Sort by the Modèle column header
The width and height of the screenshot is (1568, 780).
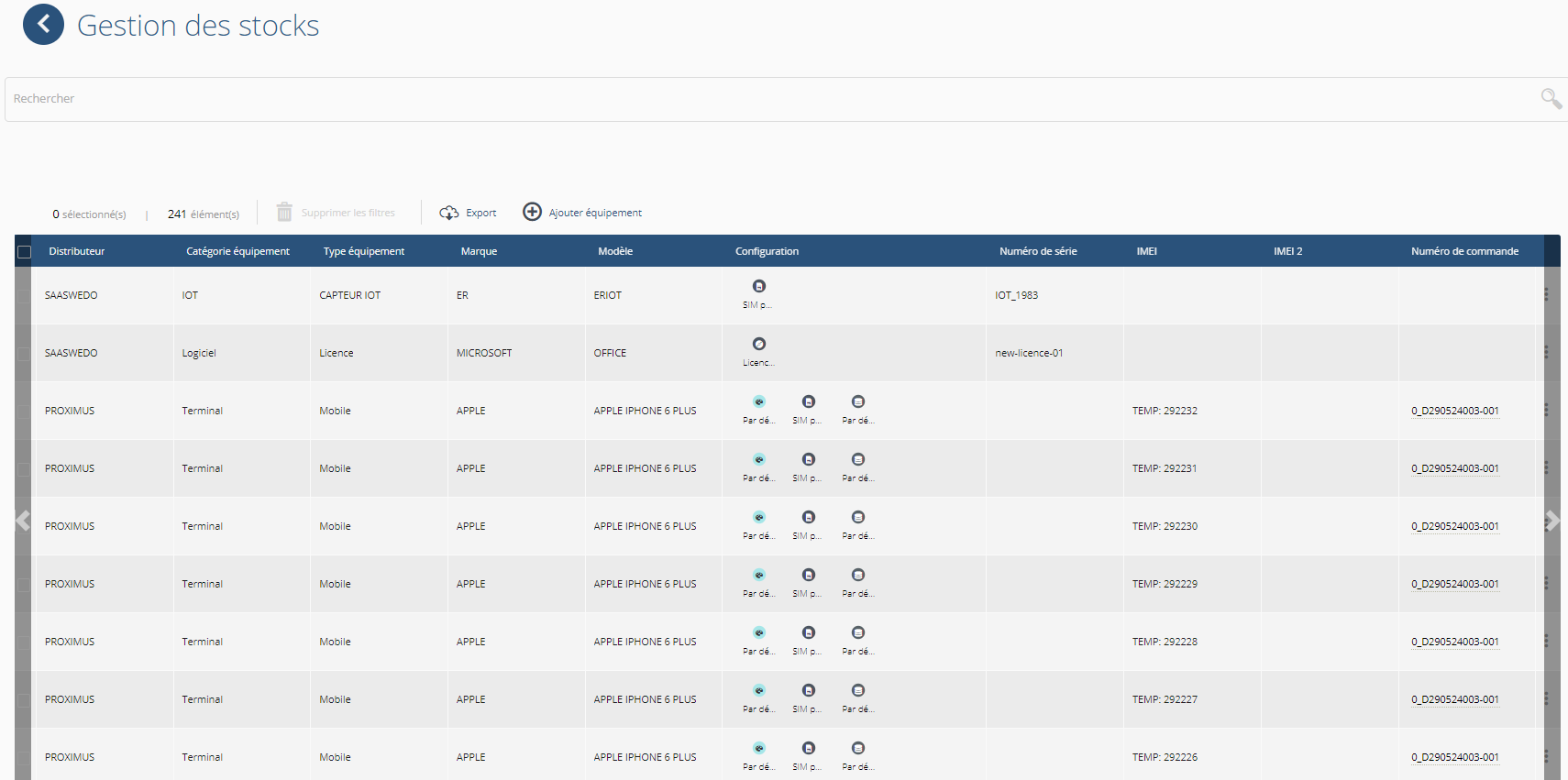click(615, 251)
